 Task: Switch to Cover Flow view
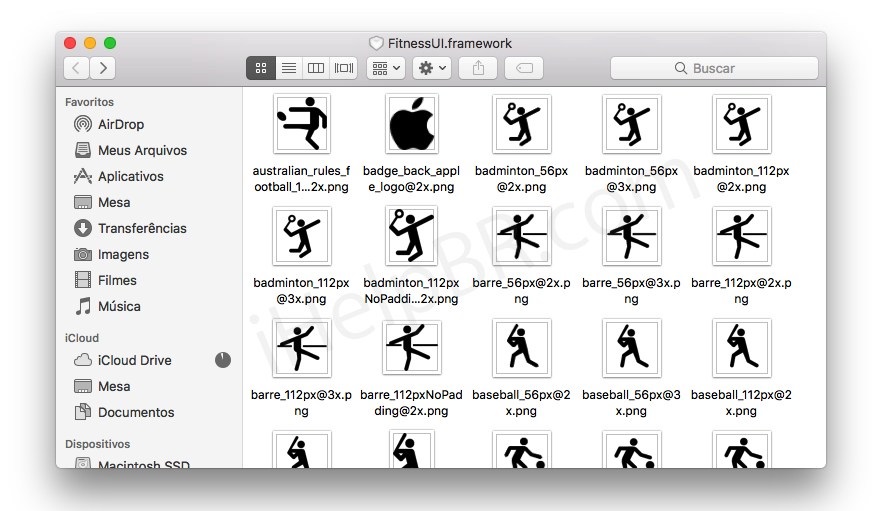point(344,68)
